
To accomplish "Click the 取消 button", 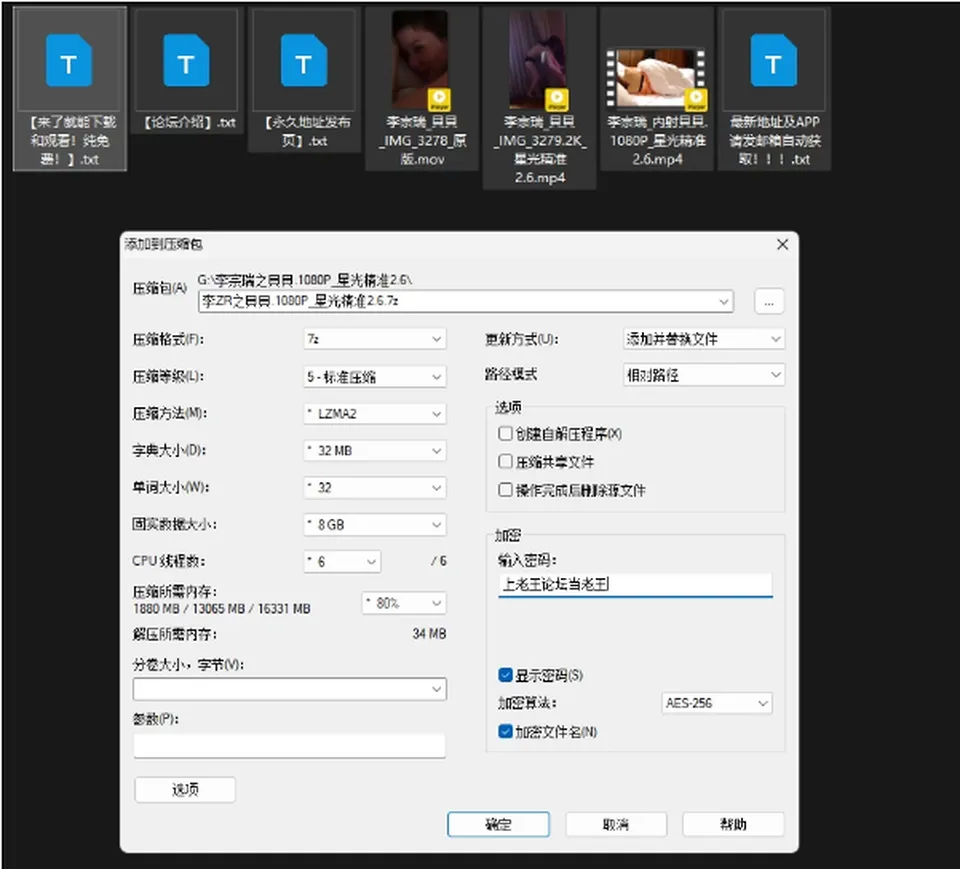I will (616, 824).
